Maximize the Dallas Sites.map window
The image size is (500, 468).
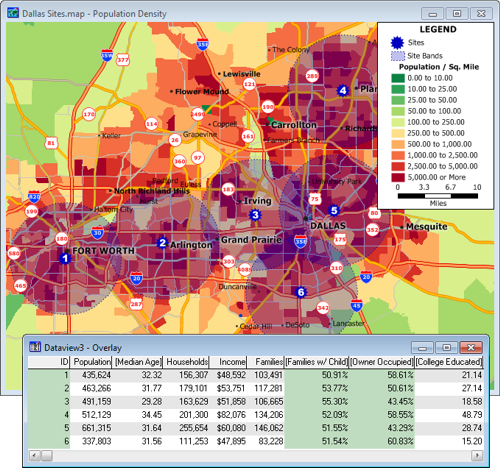[x=457, y=14]
